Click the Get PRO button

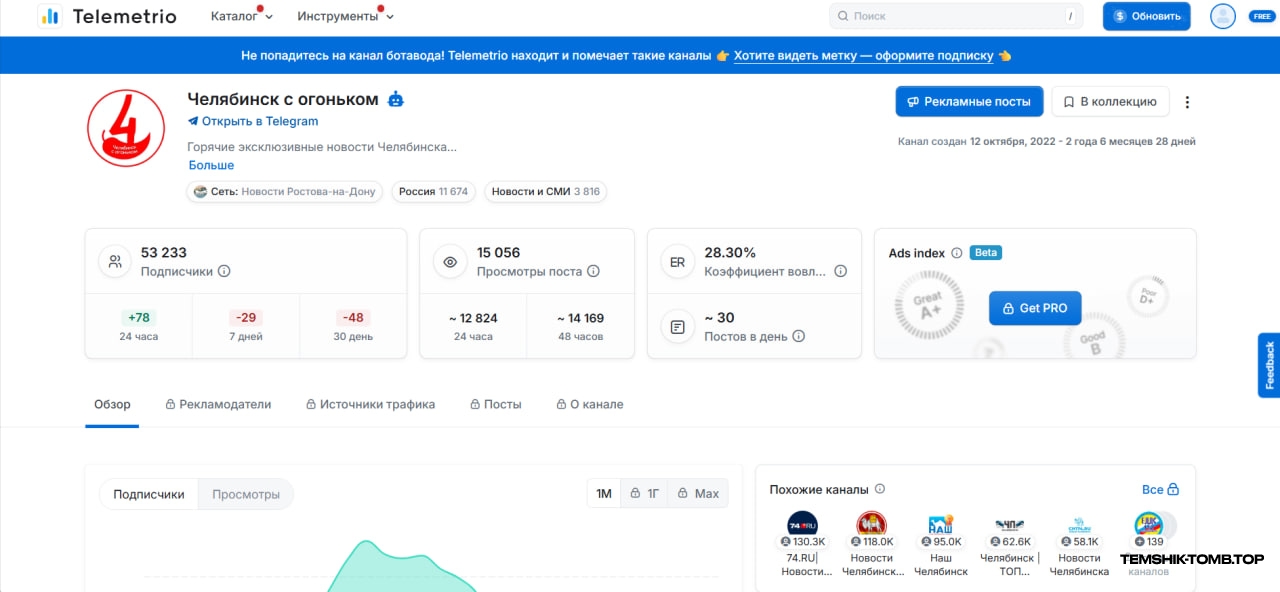click(x=1035, y=308)
